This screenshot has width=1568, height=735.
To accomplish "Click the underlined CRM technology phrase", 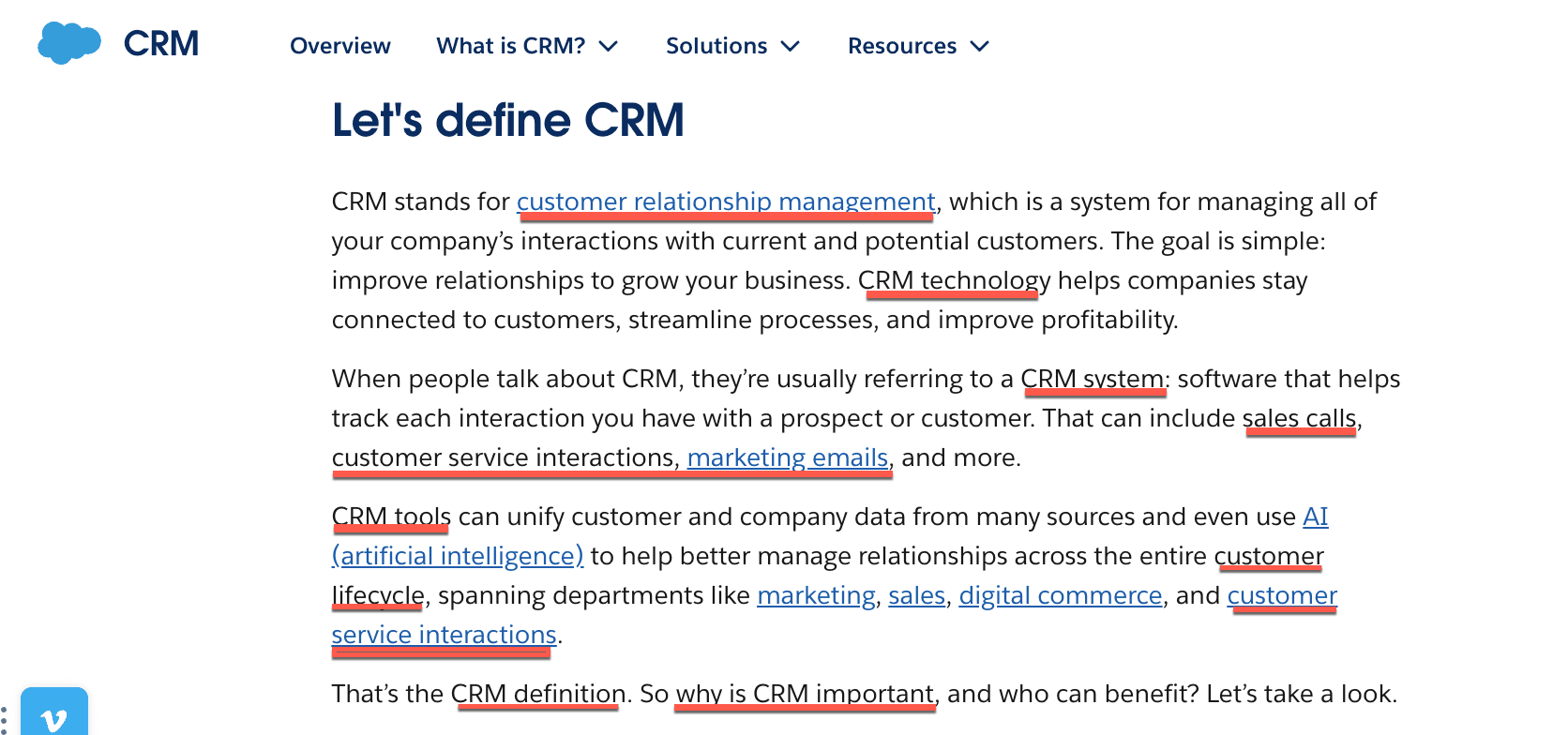I will pyautogui.click(x=954, y=280).
